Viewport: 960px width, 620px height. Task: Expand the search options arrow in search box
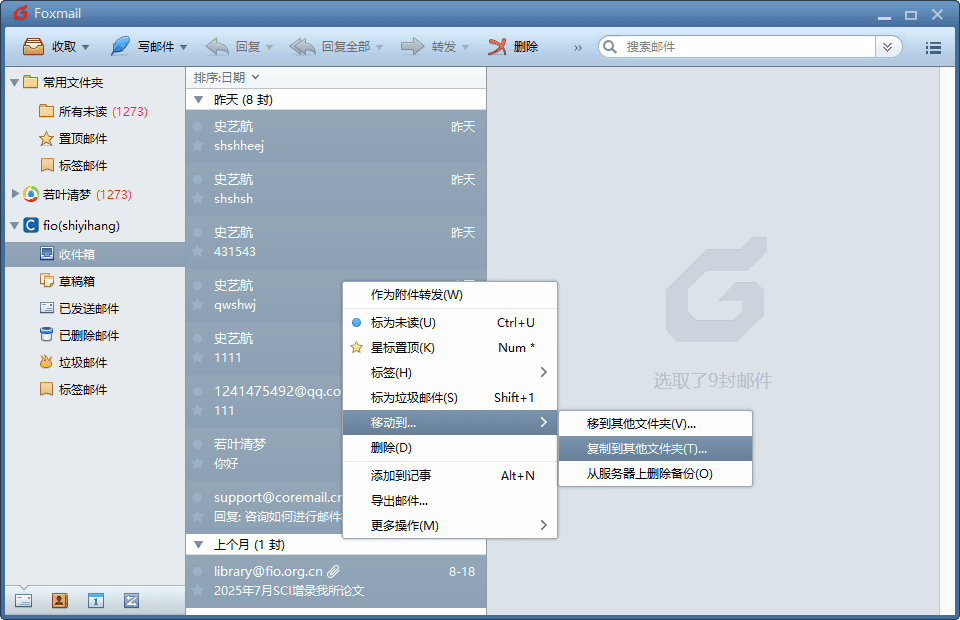coord(887,47)
